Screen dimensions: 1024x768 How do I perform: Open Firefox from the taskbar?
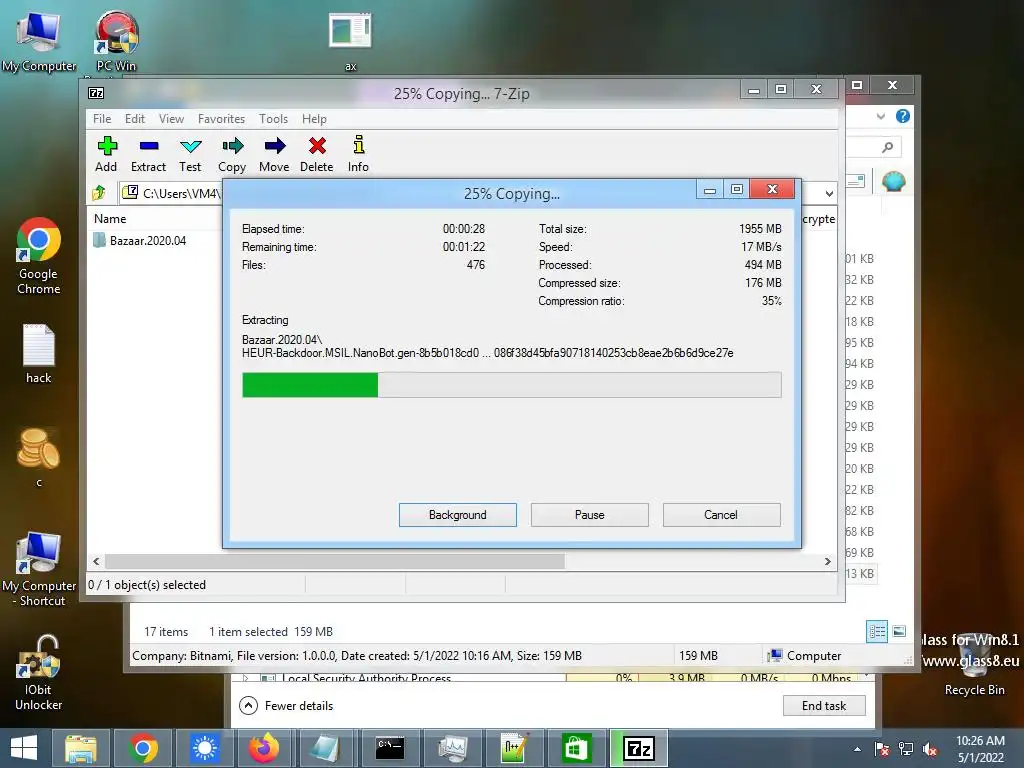tap(264, 748)
